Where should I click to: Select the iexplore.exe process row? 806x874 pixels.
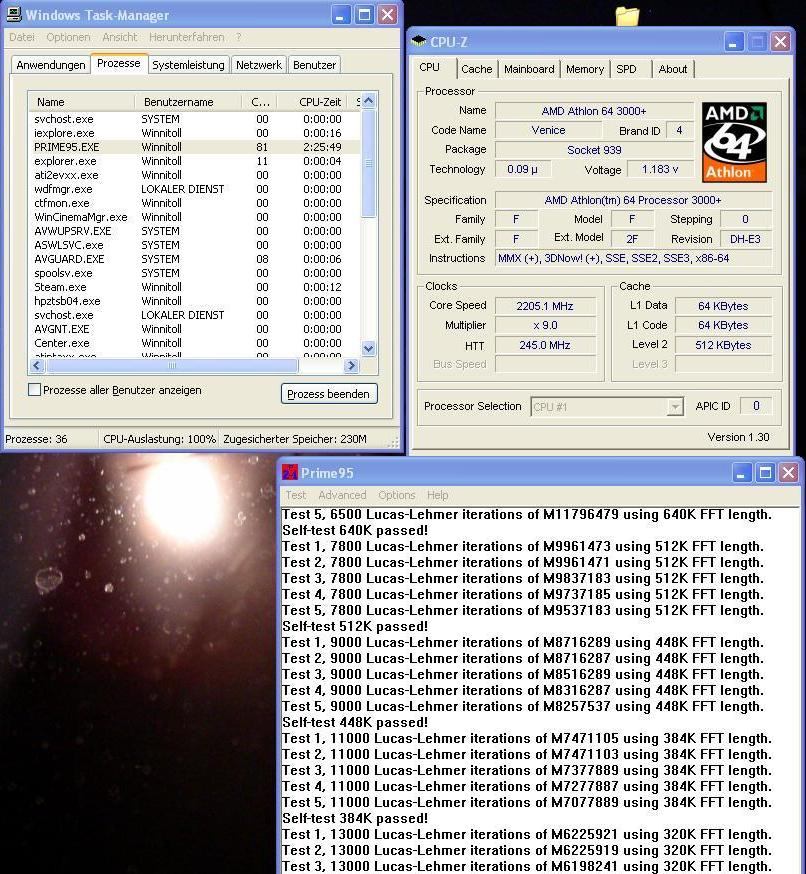(x=194, y=133)
